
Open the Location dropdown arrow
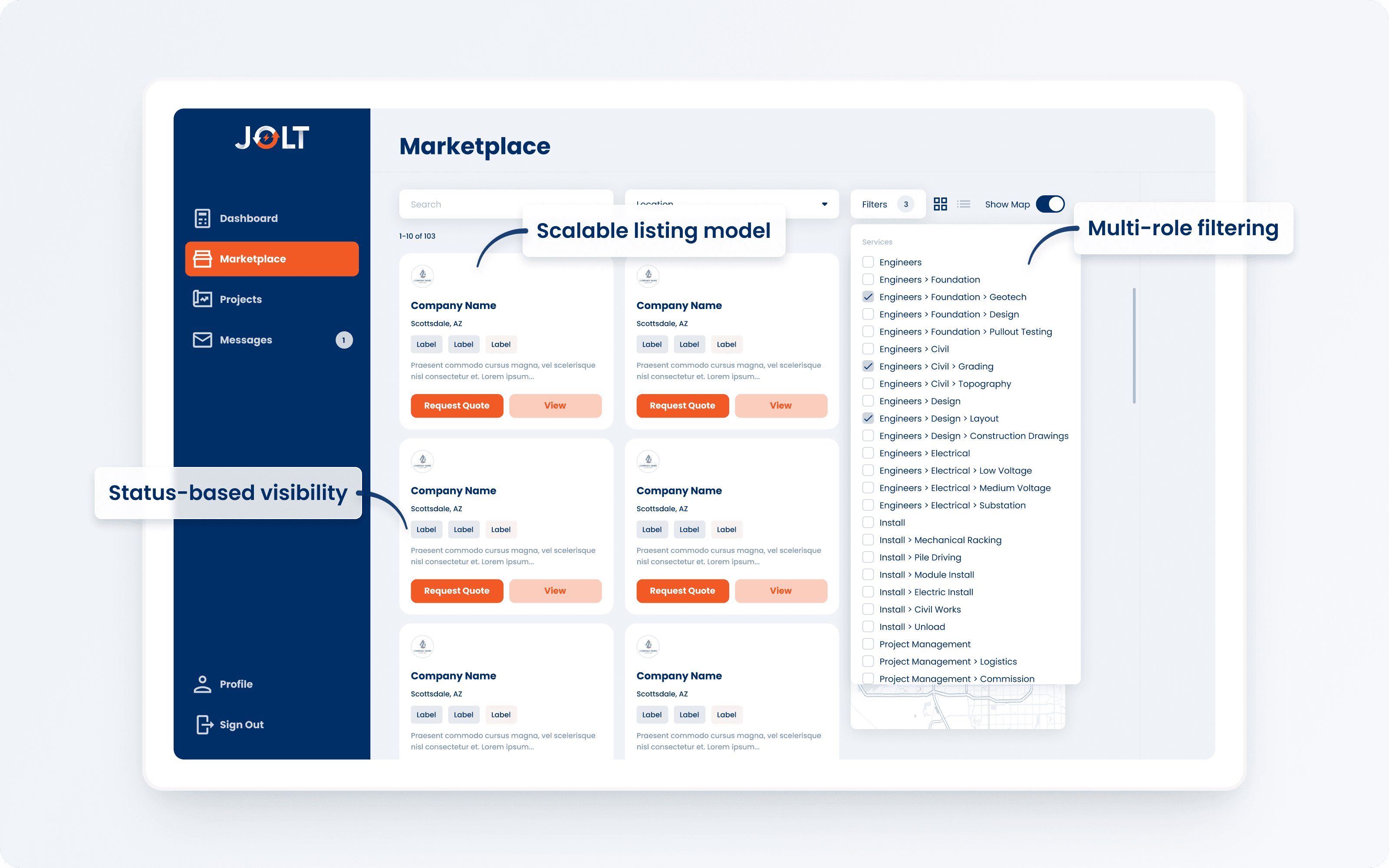click(824, 204)
